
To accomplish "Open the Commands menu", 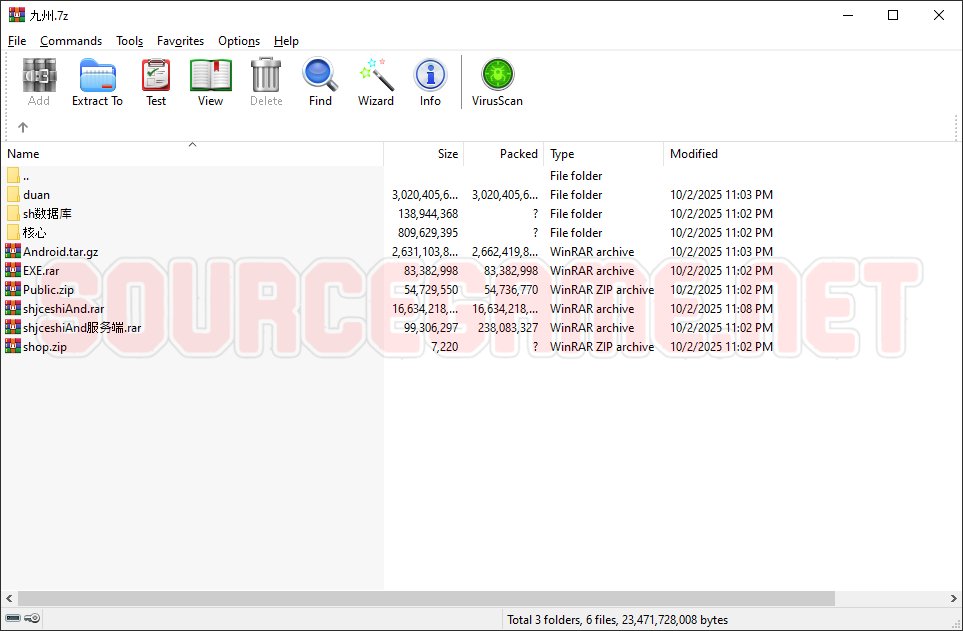I will [71, 41].
